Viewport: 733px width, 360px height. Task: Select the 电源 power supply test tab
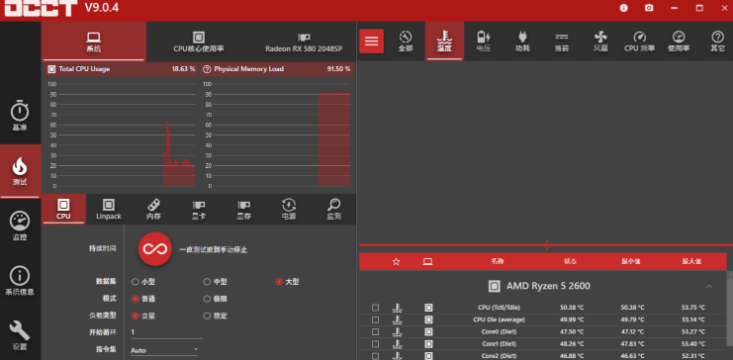(x=288, y=209)
